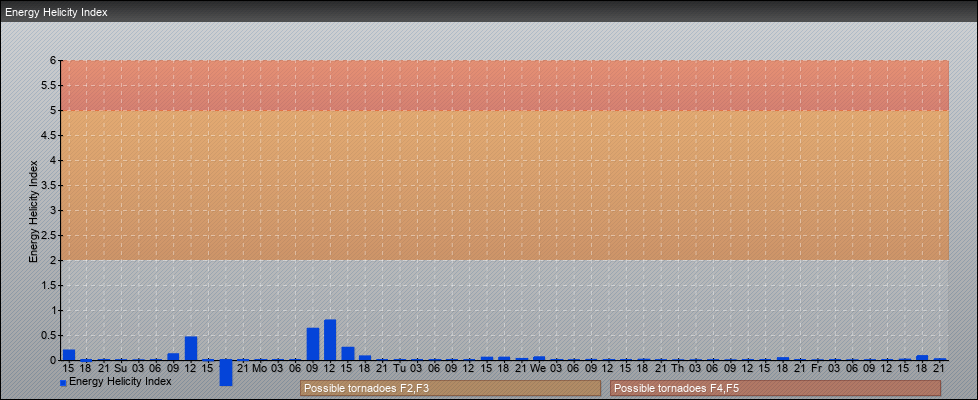Click the 'Possible tornadoes F4,F5' legend box

775,388
